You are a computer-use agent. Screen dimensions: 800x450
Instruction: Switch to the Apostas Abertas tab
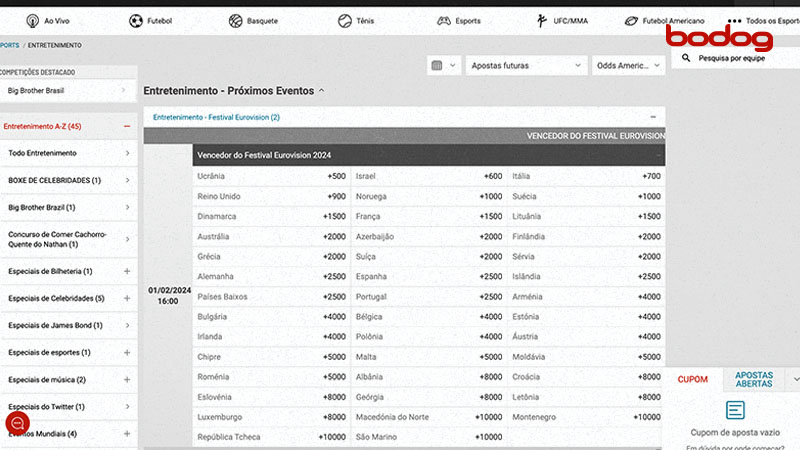(753, 379)
